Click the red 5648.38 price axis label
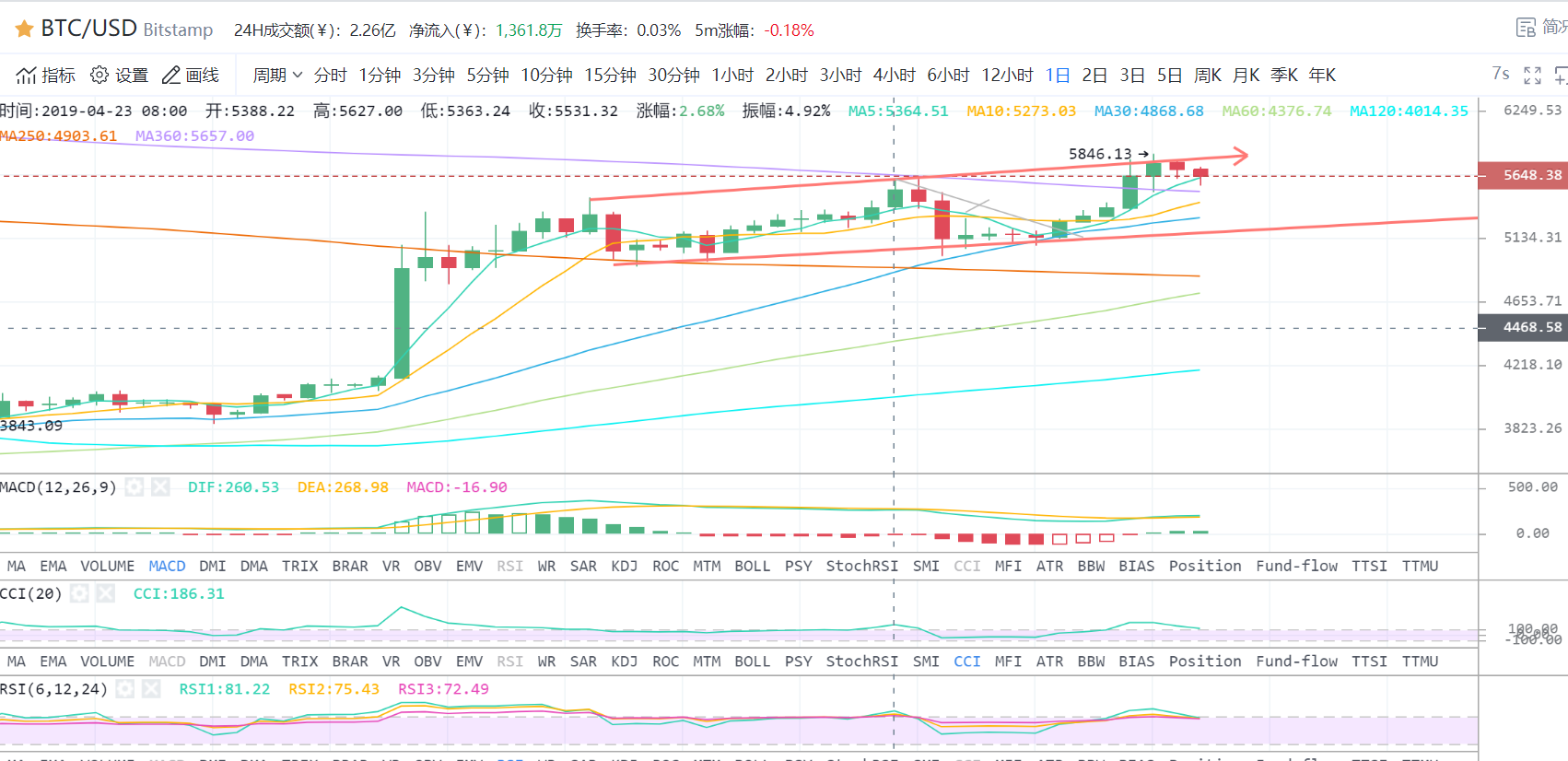Viewport: 1568px width, 761px height. coord(1524,175)
